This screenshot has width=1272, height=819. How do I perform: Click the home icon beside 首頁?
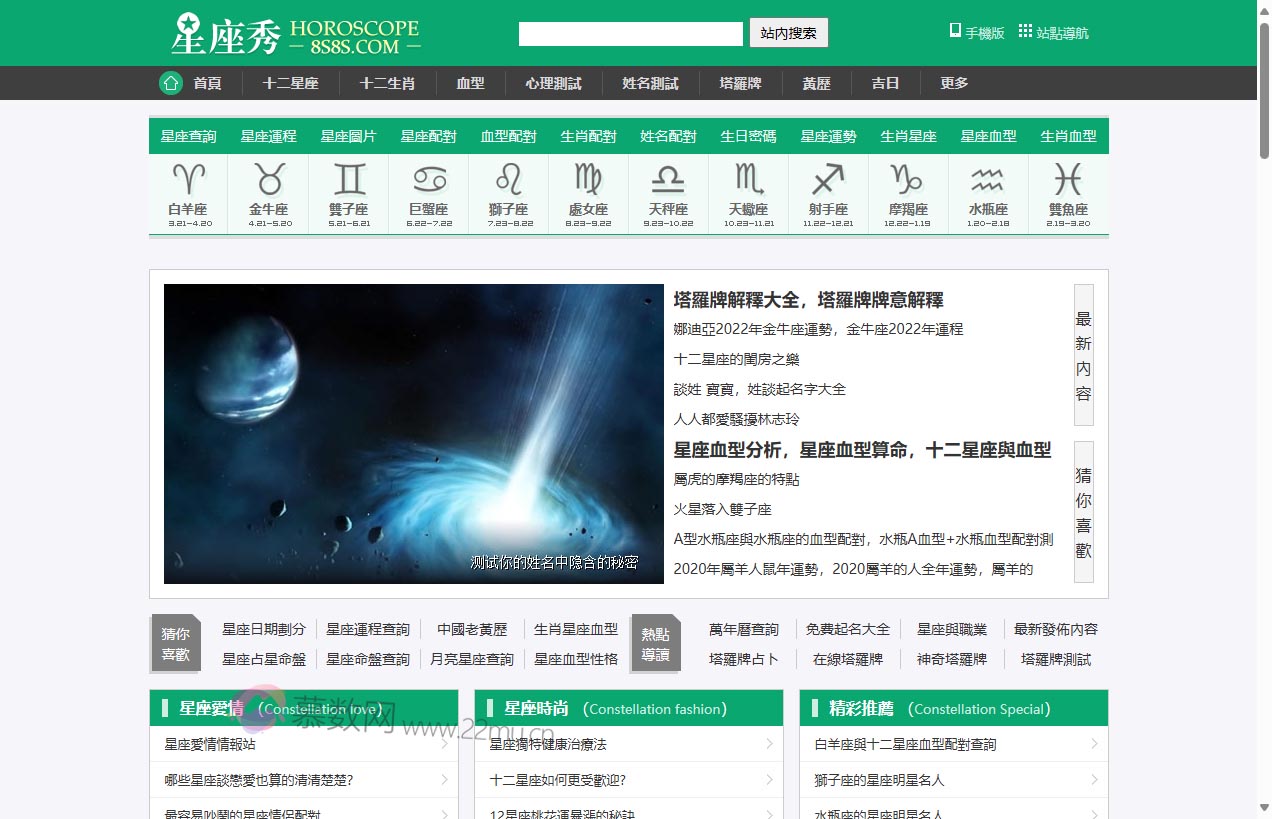[x=170, y=83]
